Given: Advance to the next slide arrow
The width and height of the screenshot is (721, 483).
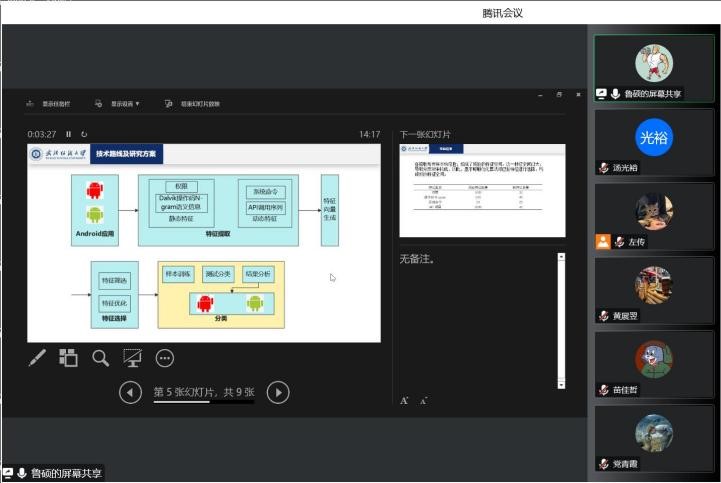Looking at the screenshot, I should pos(279,393).
